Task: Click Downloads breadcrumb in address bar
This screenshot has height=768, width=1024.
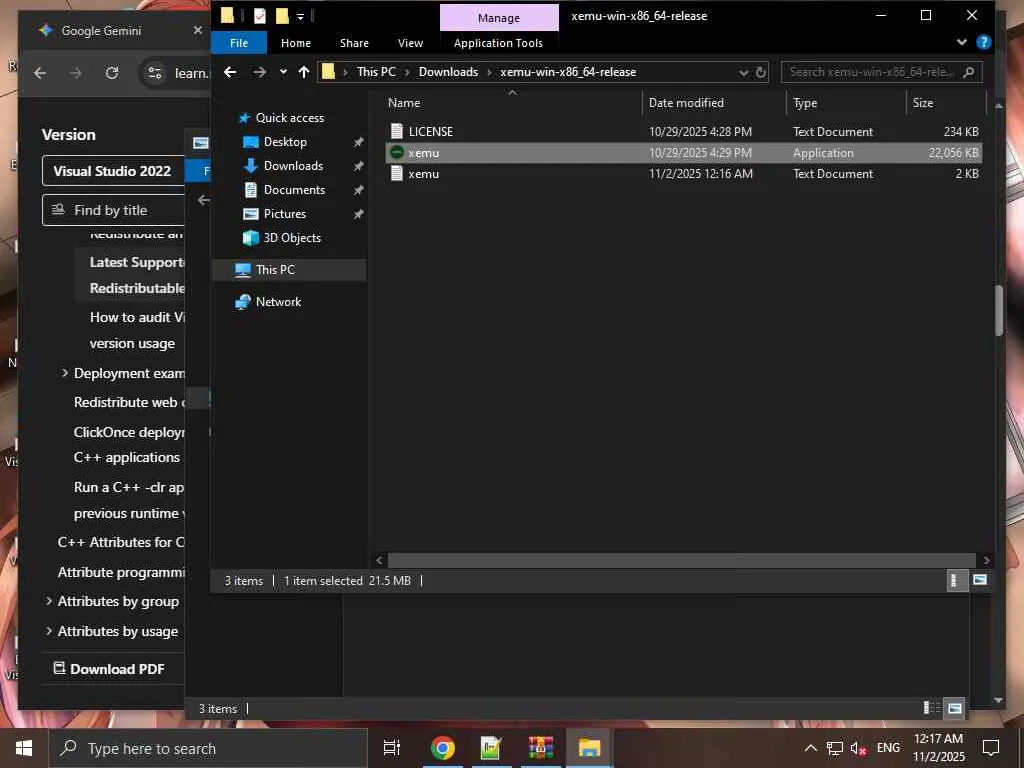Action: point(448,72)
